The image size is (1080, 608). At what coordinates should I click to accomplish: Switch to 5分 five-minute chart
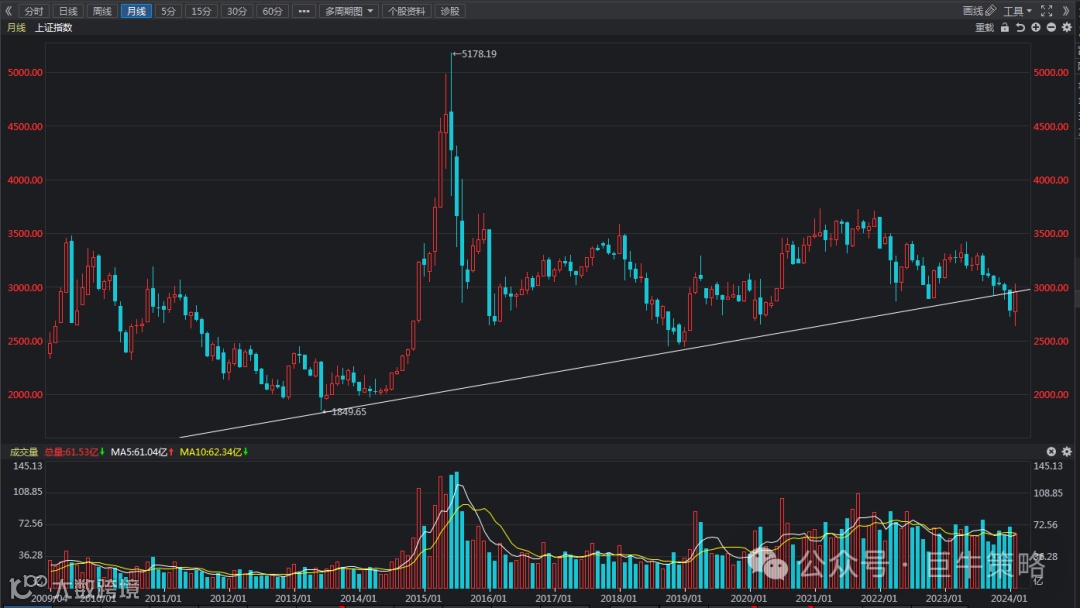168,11
